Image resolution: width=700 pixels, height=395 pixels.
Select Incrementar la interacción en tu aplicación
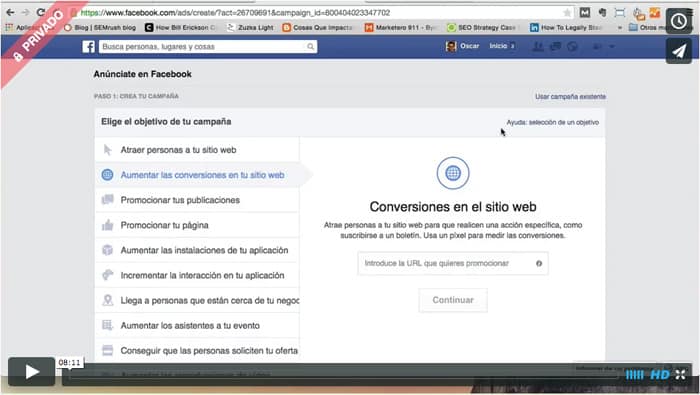(197, 275)
